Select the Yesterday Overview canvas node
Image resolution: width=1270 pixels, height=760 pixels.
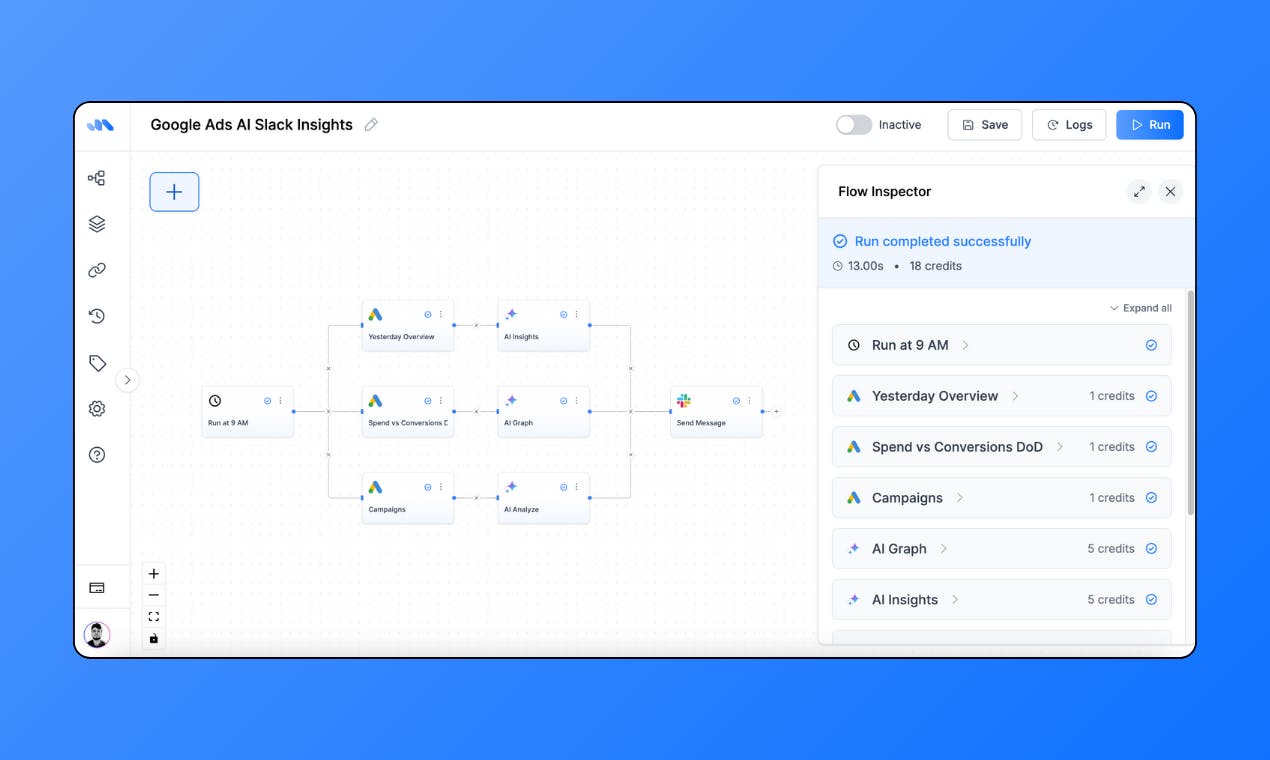pyautogui.click(x=408, y=325)
